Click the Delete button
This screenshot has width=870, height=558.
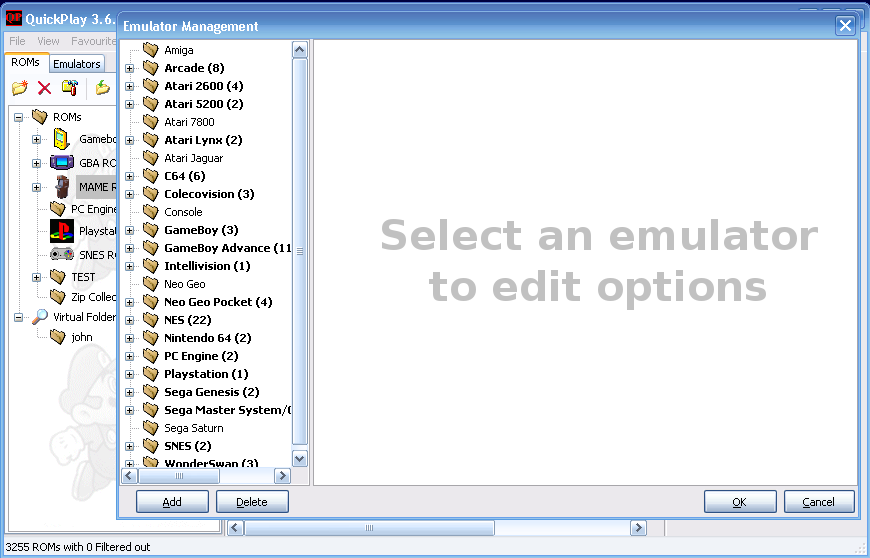[252, 501]
